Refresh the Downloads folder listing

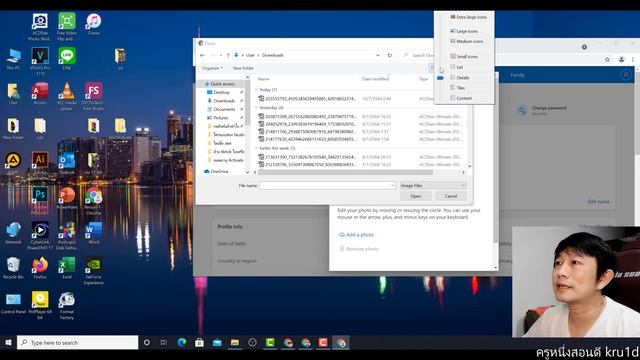click(x=390, y=55)
